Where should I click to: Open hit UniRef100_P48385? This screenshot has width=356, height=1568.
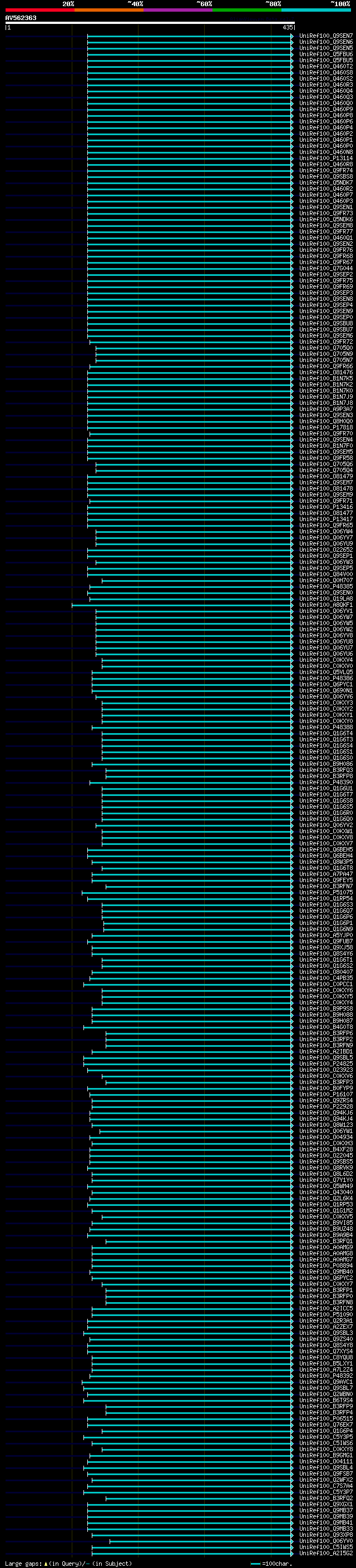pos(326,587)
